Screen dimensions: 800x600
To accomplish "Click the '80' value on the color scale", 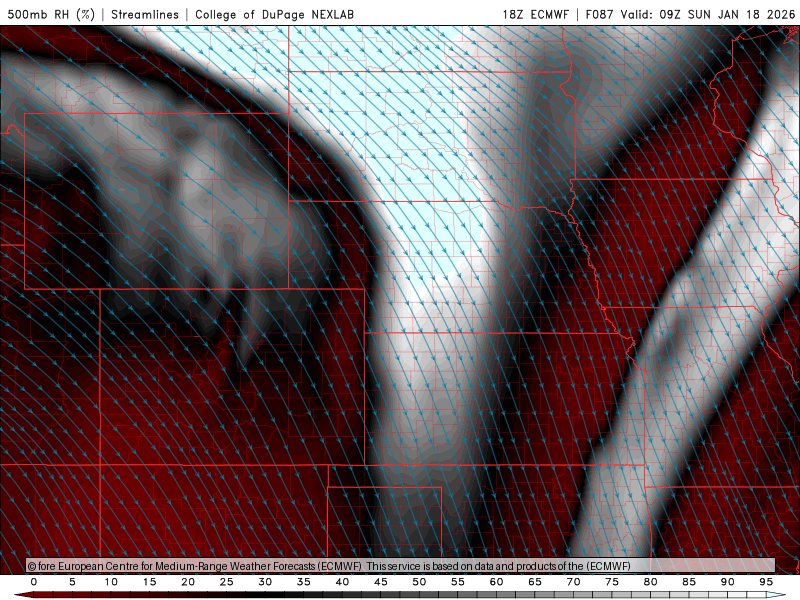I will coord(650,582).
